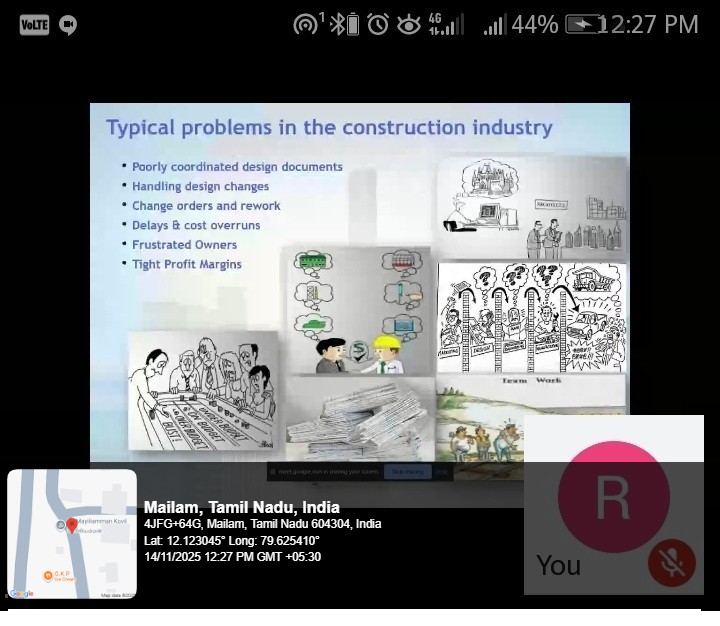
Task: Tap the alarm clock status icon
Action: click(377, 25)
